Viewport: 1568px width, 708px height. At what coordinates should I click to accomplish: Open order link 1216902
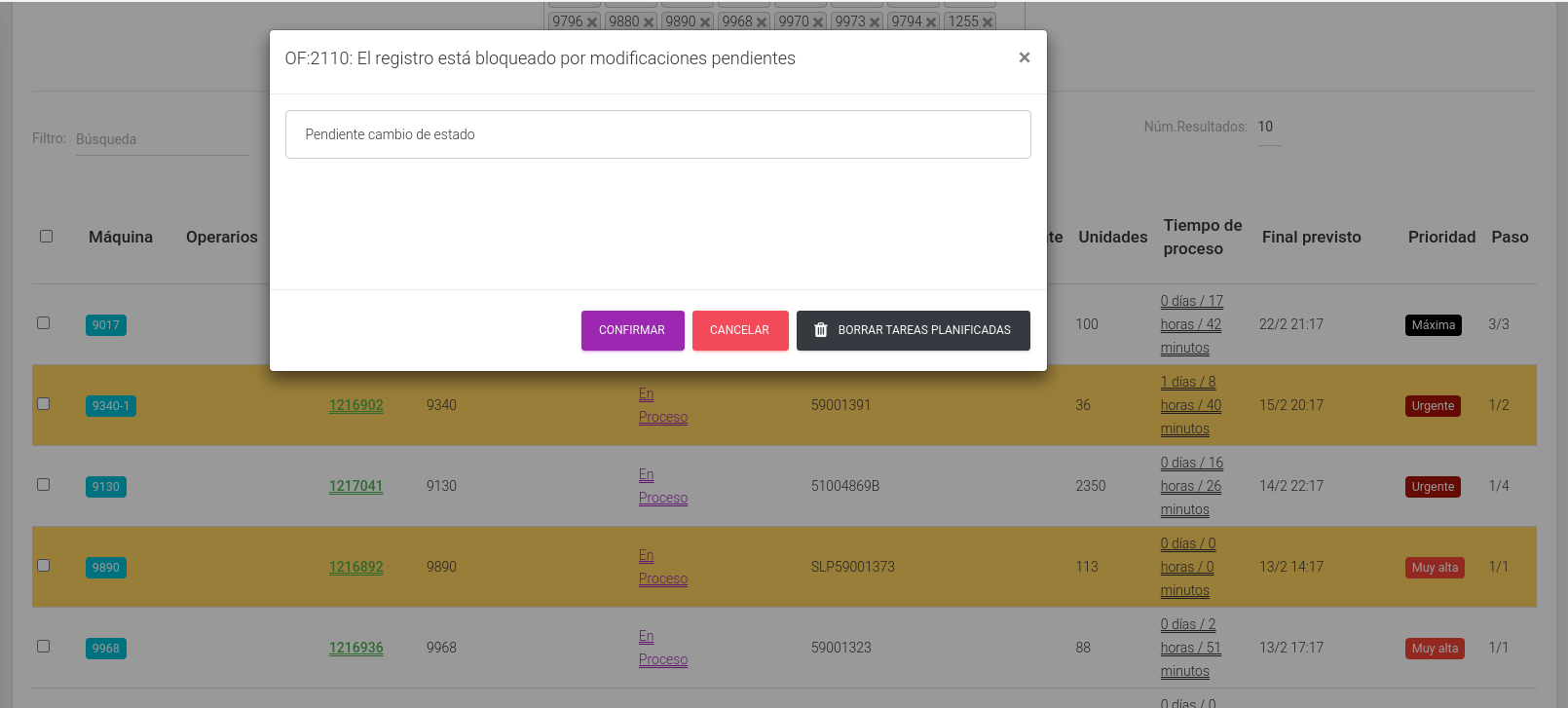(x=356, y=405)
